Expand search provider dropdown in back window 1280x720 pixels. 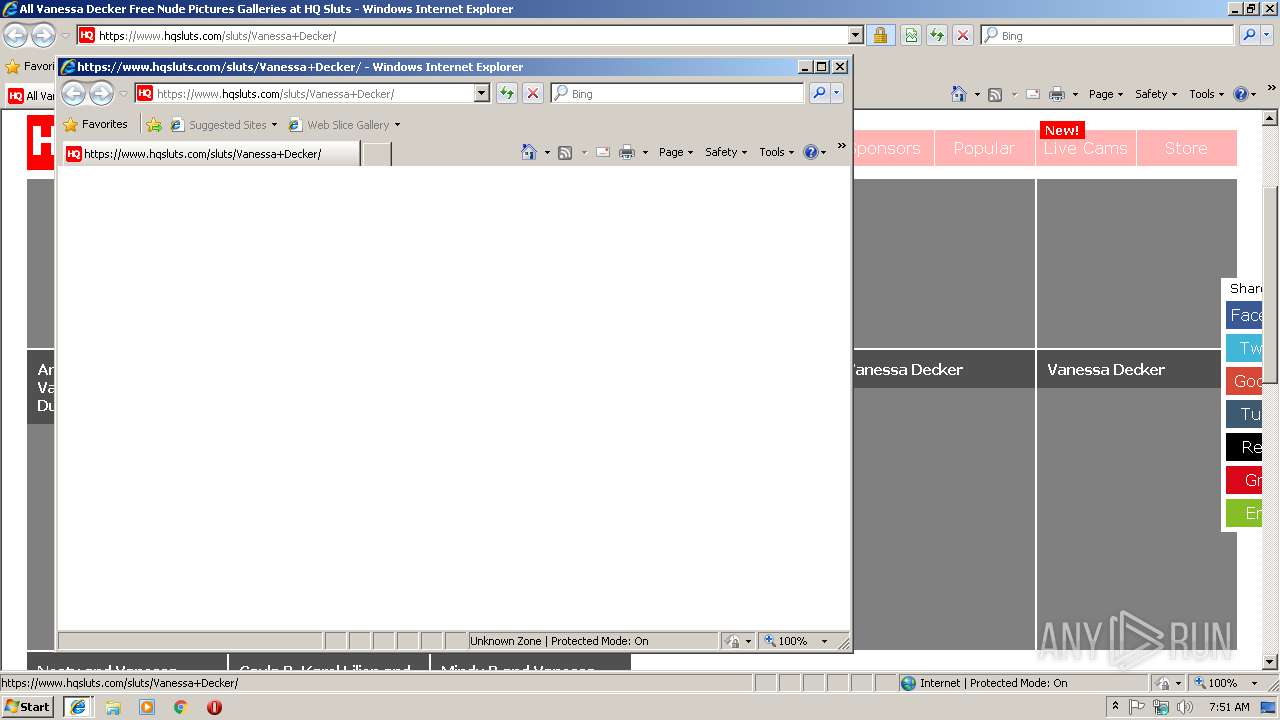[1267, 35]
